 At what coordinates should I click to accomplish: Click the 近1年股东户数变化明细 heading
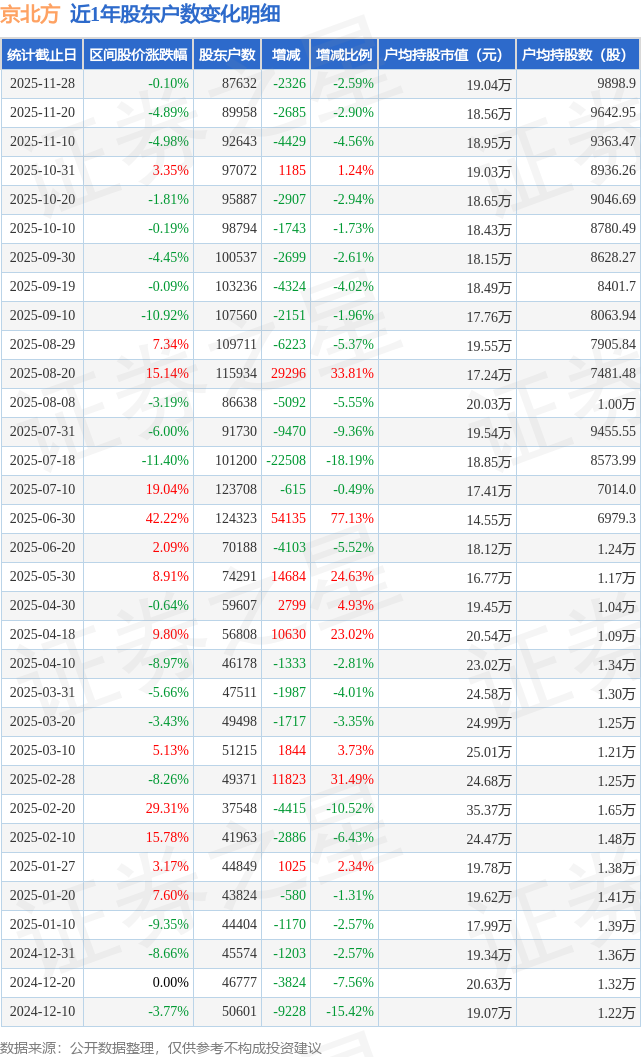click(175, 14)
